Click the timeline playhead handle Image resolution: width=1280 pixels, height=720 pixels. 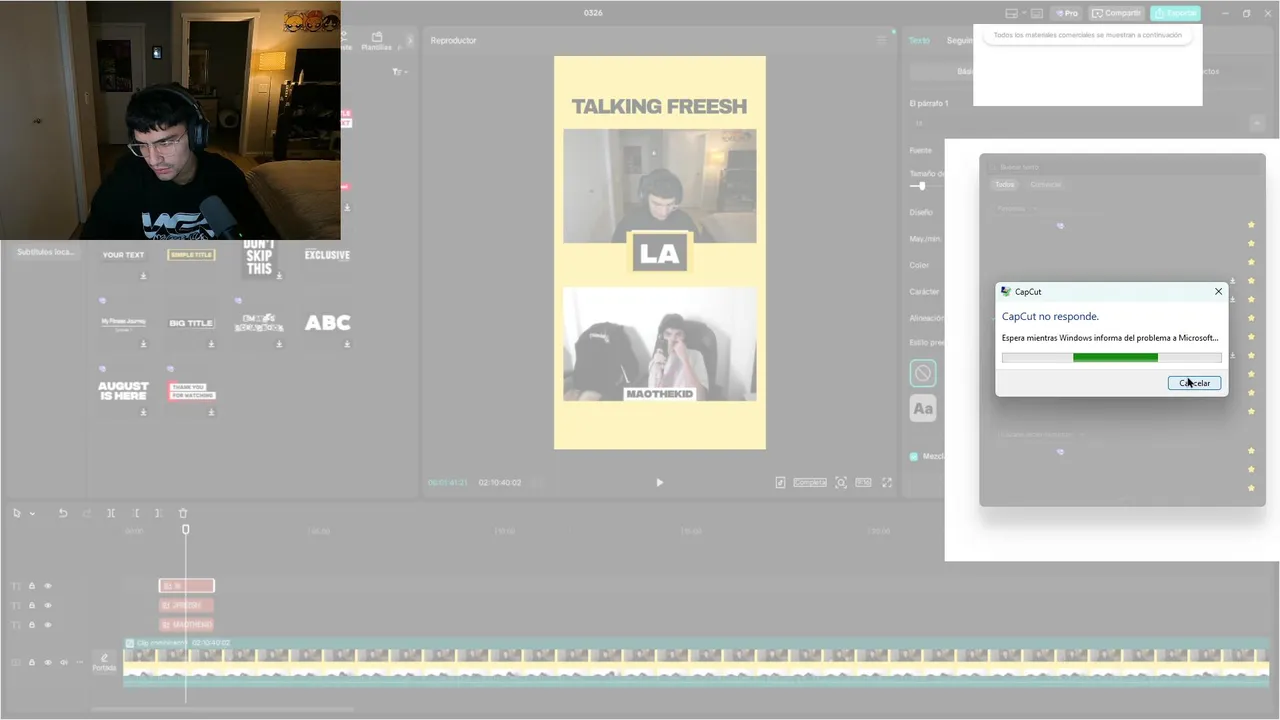(x=185, y=529)
